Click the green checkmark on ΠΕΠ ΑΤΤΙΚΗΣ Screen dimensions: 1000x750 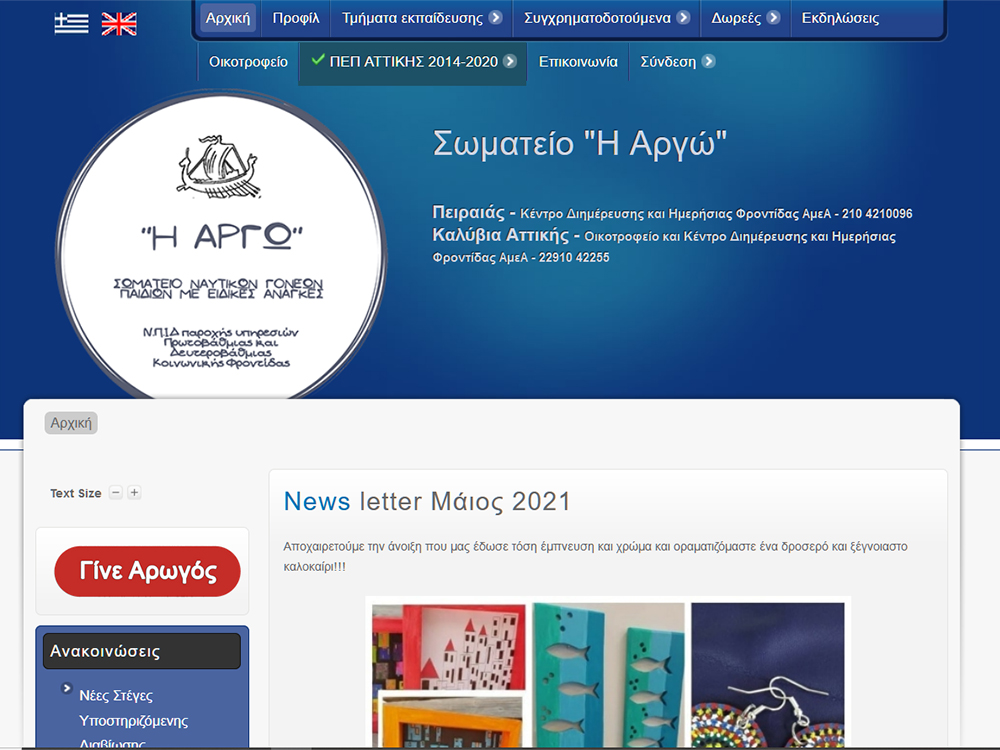coord(318,59)
